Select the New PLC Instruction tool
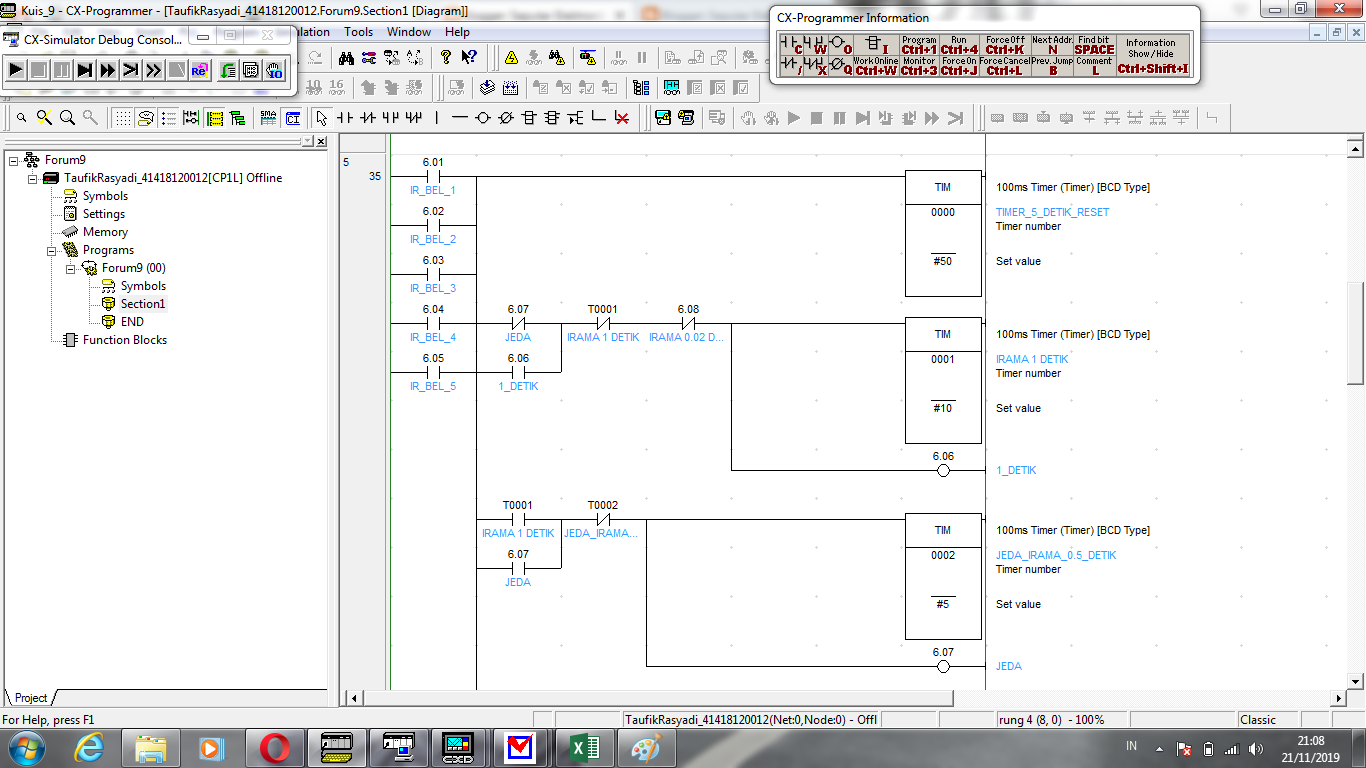 (x=531, y=117)
